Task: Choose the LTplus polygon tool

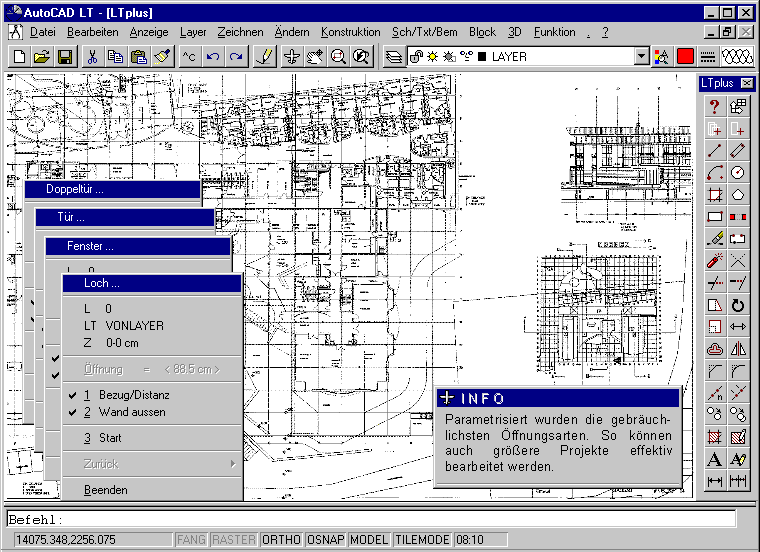Action: 738,195
